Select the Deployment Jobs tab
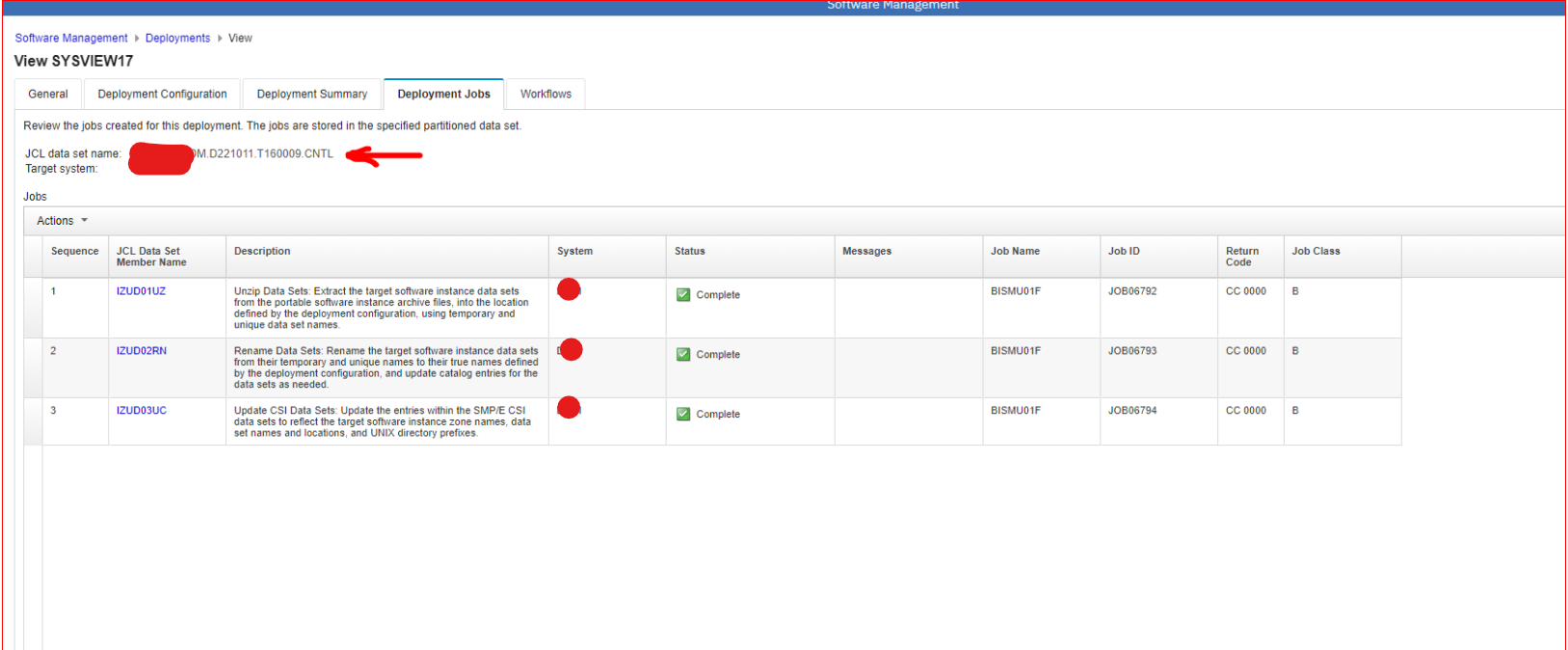1568x650 pixels. pos(443,95)
